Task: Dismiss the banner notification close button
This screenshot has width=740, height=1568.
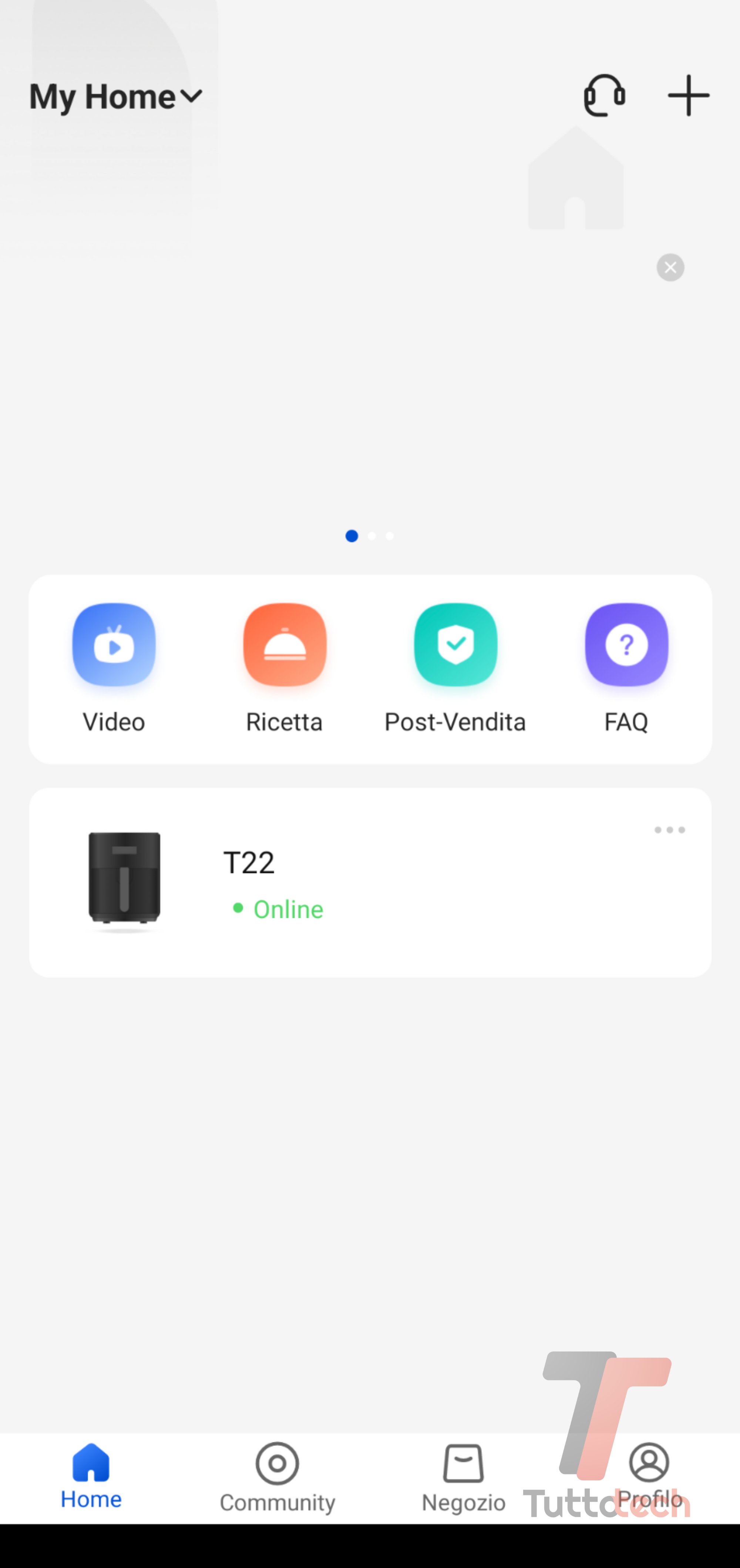Action: (670, 267)
